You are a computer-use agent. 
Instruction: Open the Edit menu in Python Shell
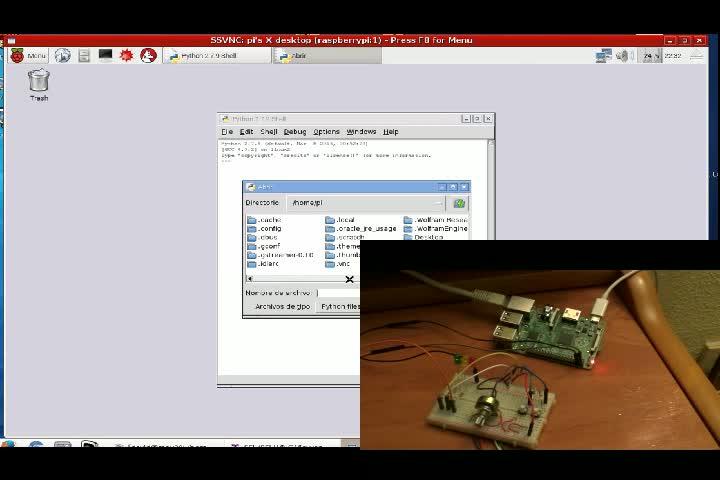(246, 132)
